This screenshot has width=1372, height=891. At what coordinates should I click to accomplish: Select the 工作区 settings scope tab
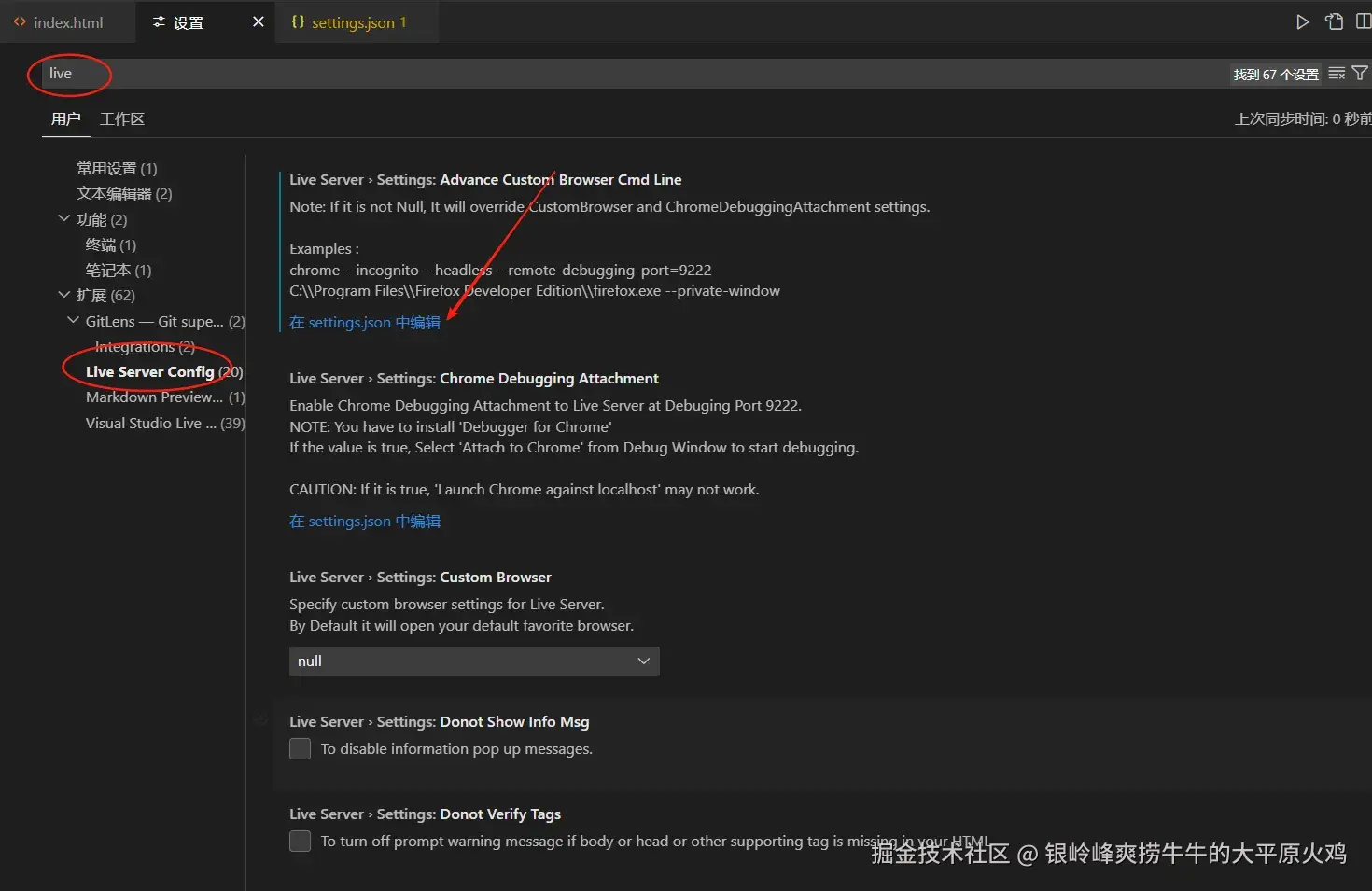(x=122, y=119)
